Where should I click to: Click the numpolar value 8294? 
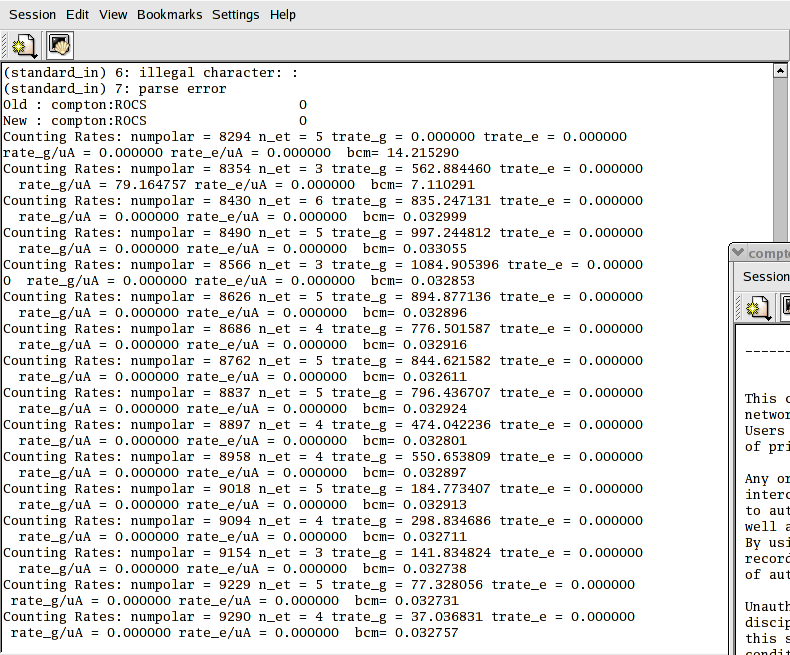234,137
